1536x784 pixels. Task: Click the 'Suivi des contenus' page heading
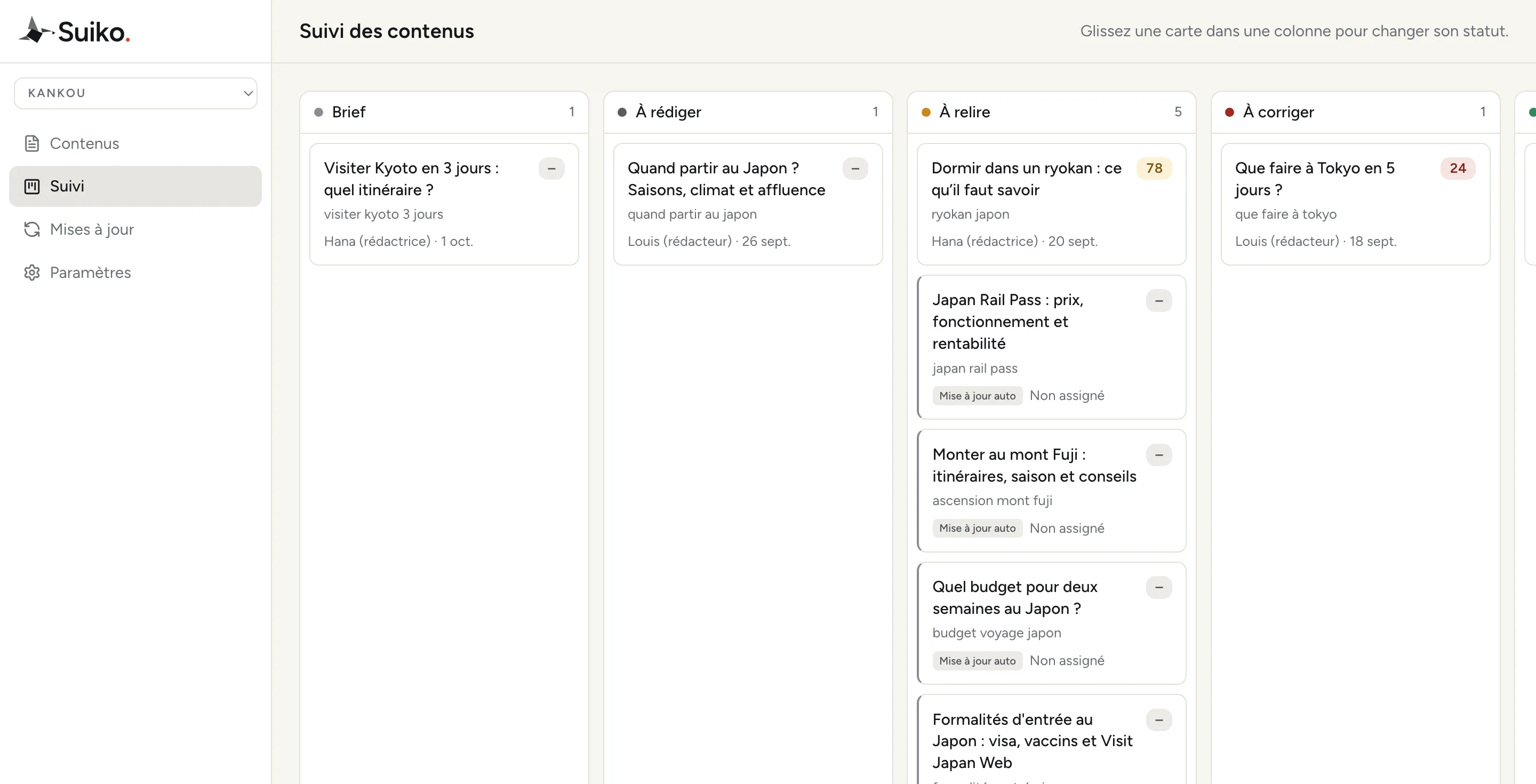(386, 31)
